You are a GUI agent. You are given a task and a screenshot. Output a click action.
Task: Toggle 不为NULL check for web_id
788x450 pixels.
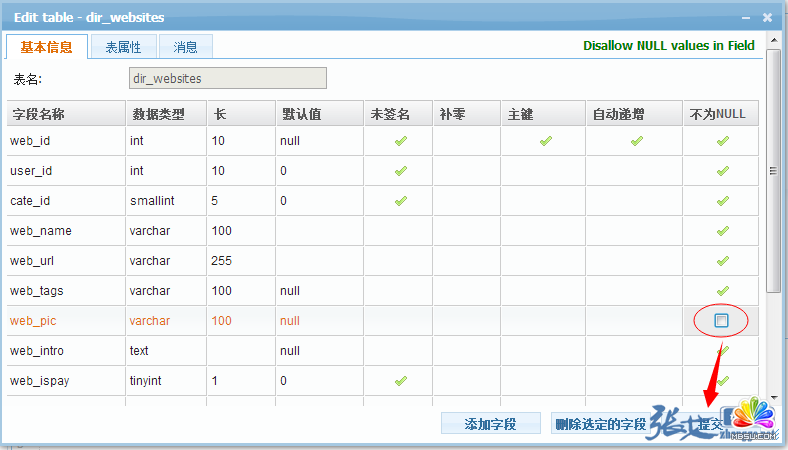(723, 141)
